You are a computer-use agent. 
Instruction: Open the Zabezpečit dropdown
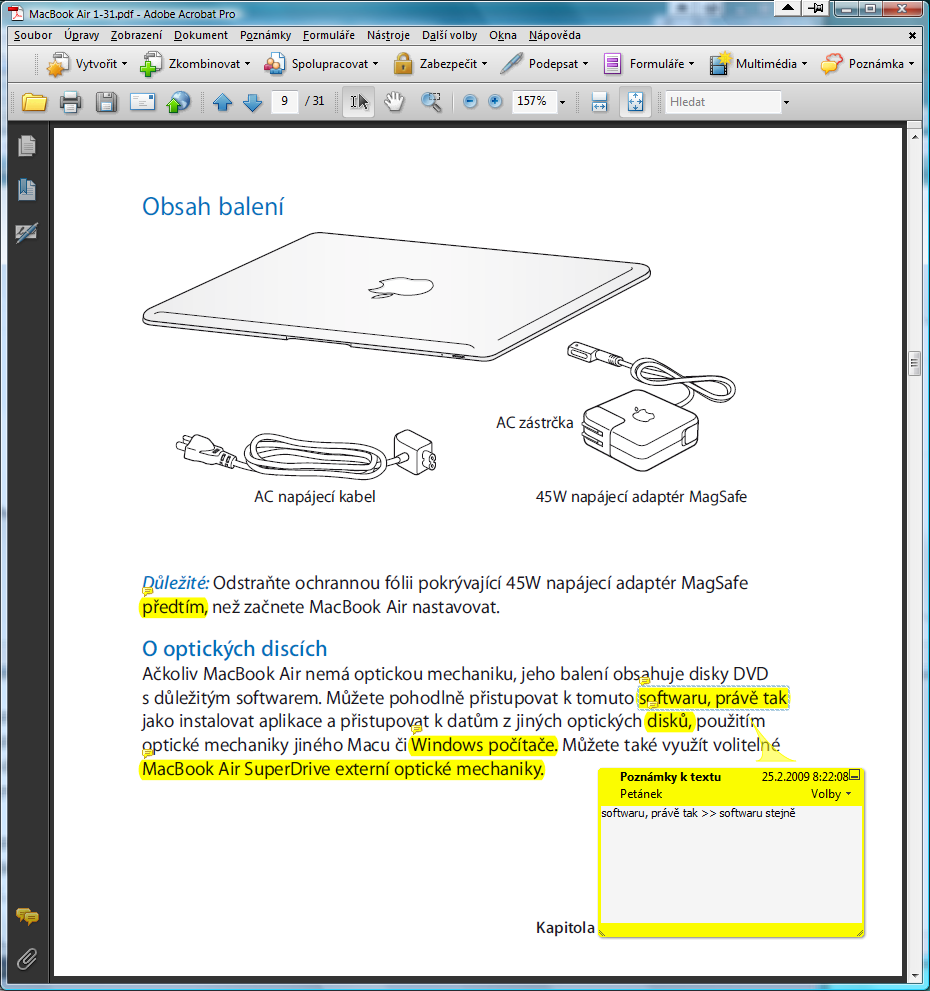(440, 64)
